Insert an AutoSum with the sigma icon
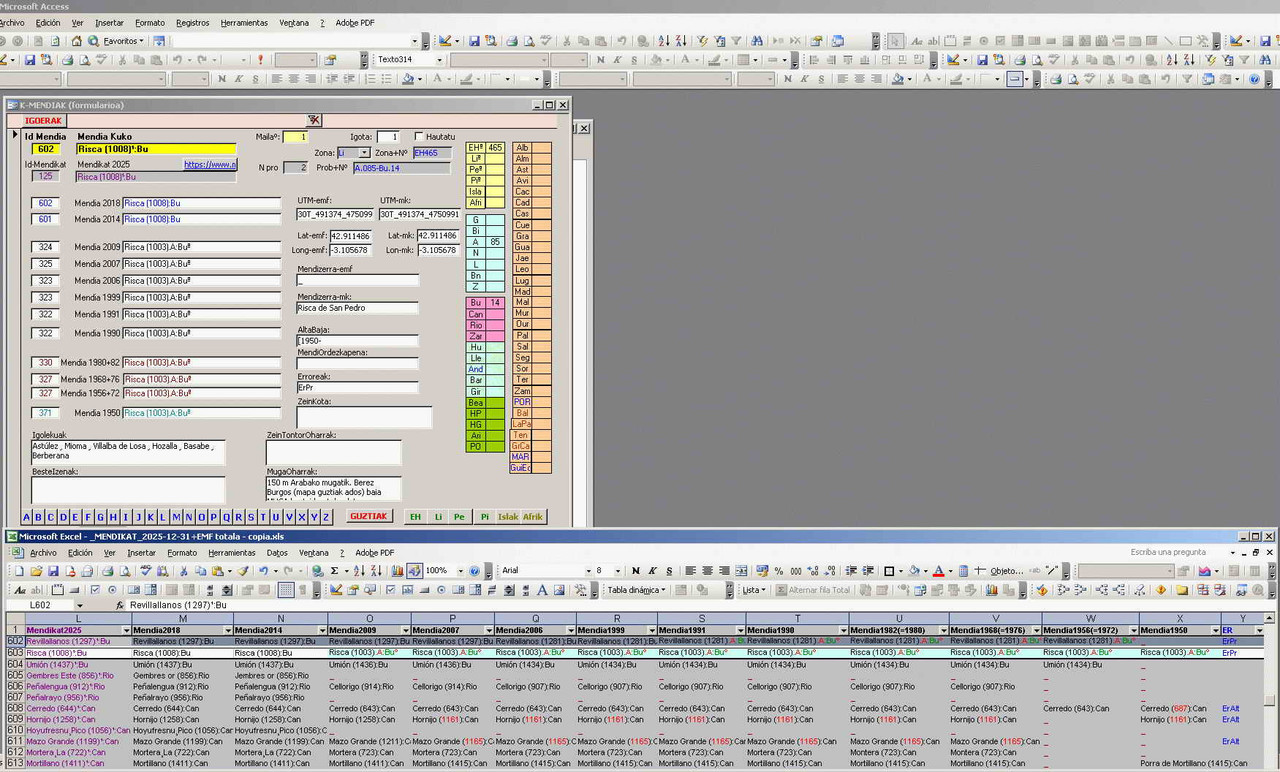The image size is (1280, 772). tap(334, 571)
